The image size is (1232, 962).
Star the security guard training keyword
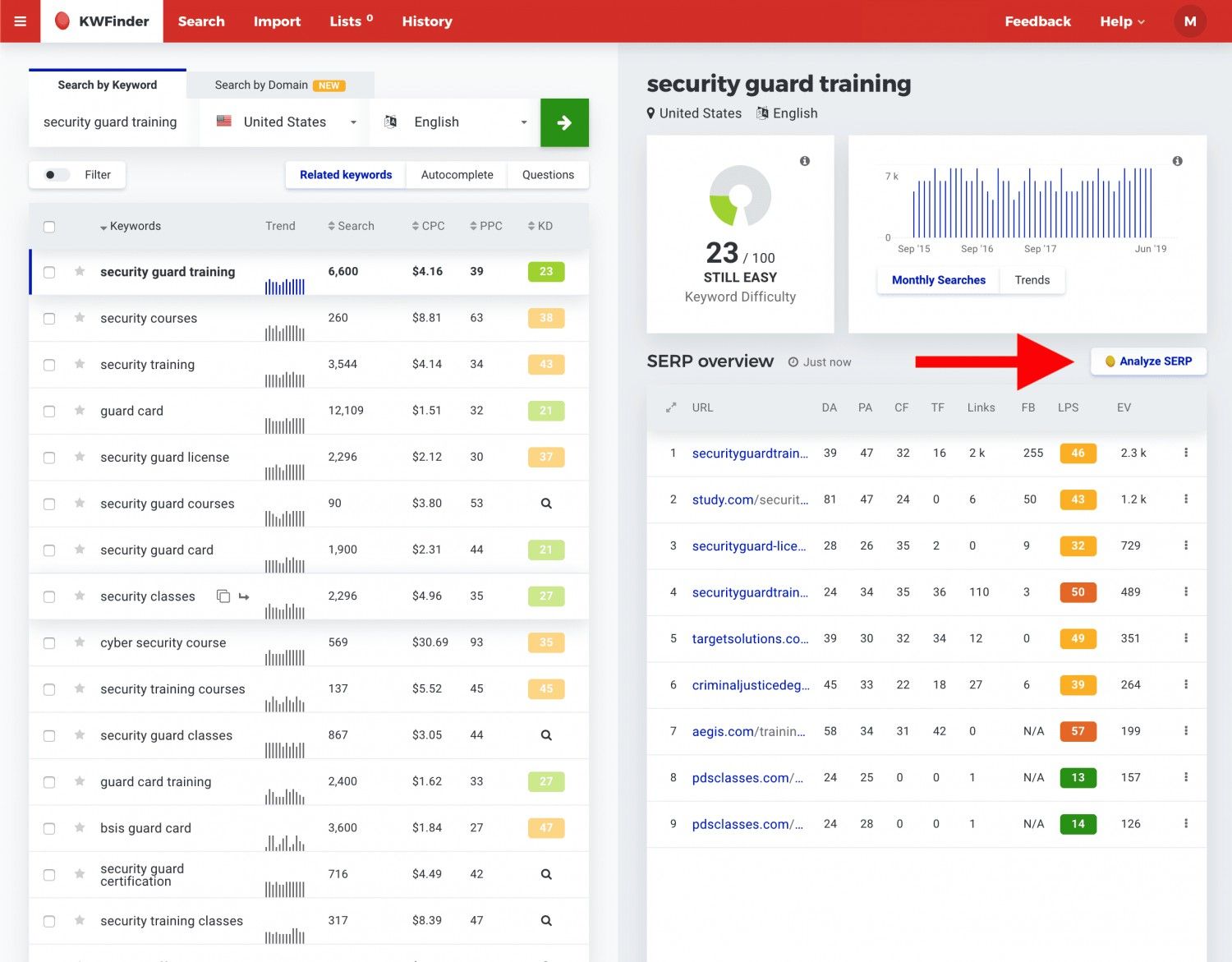pos(80,271)
